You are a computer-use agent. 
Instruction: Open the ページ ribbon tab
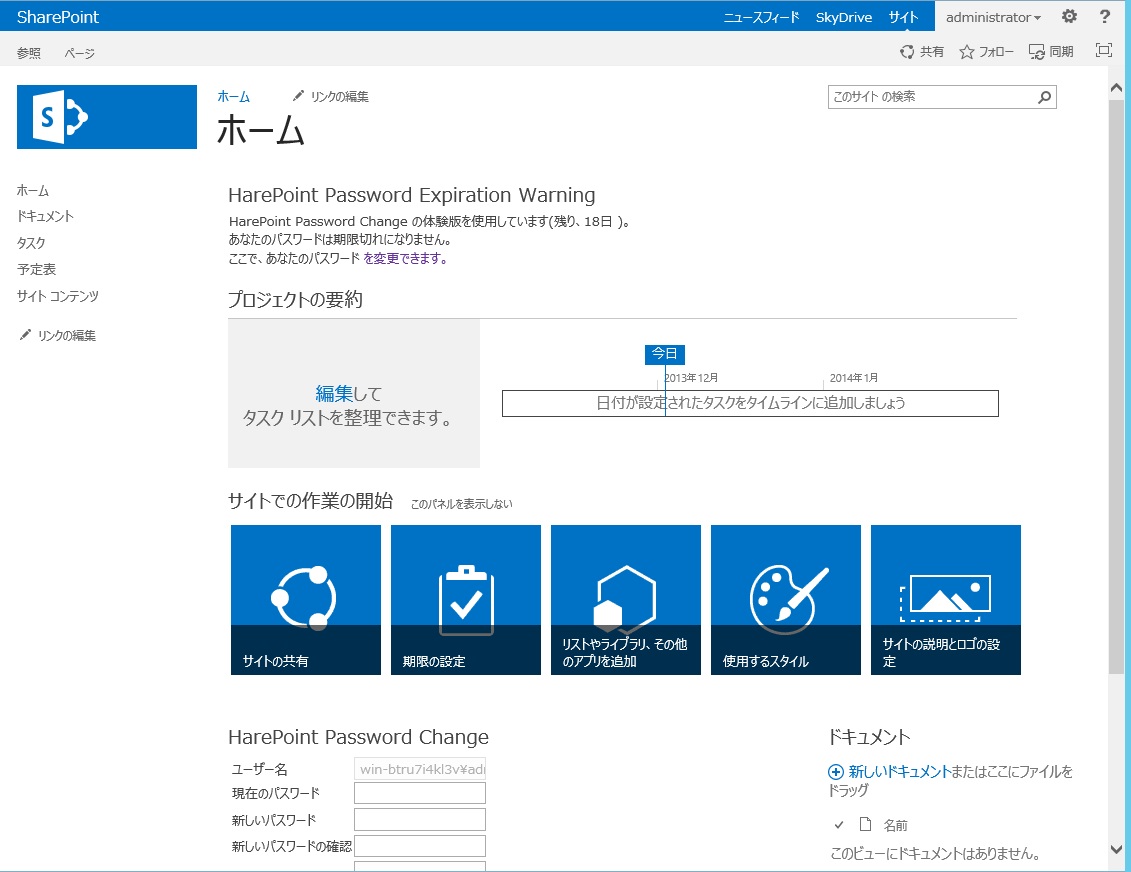point(79,53)
